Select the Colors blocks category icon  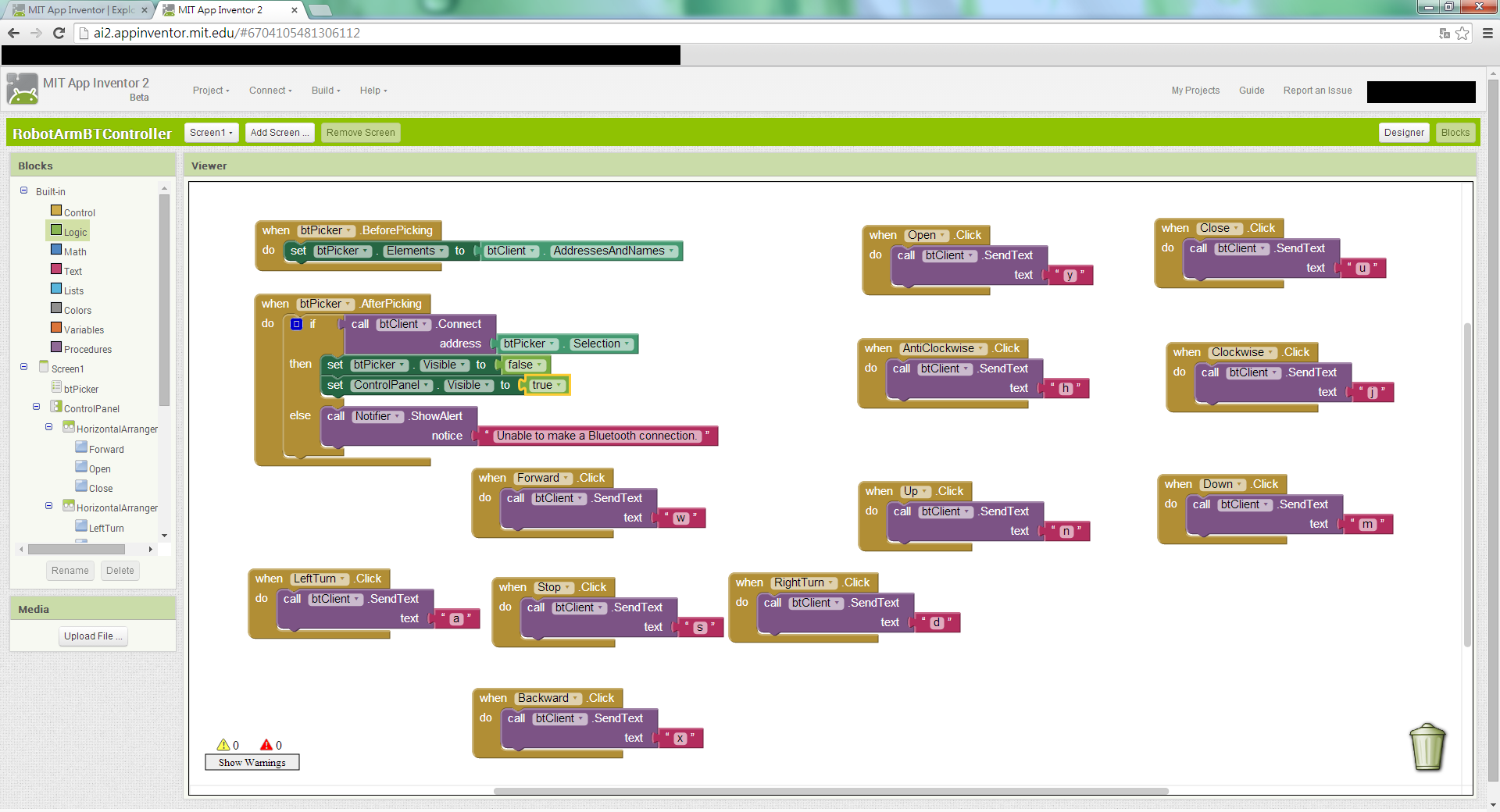[56, 308]
